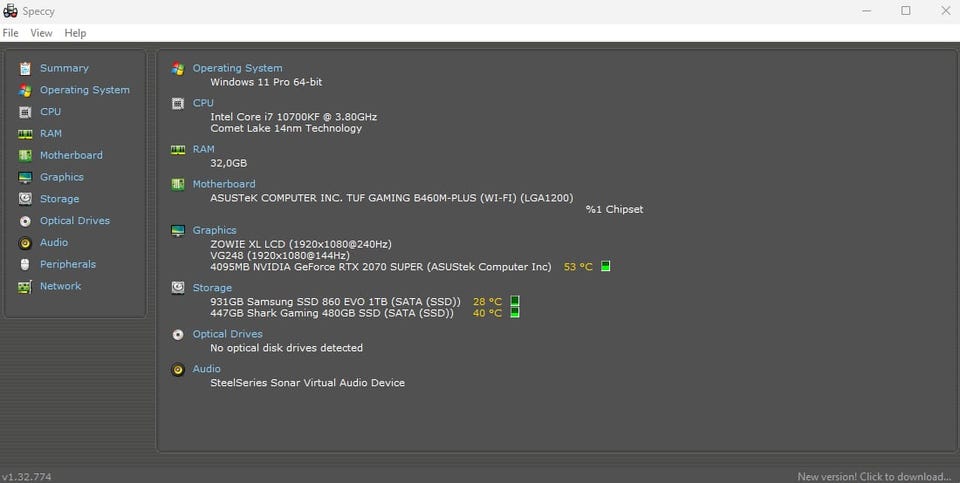Click the '%1 Chipset' text
960x483 pixels.
[614, 209]
